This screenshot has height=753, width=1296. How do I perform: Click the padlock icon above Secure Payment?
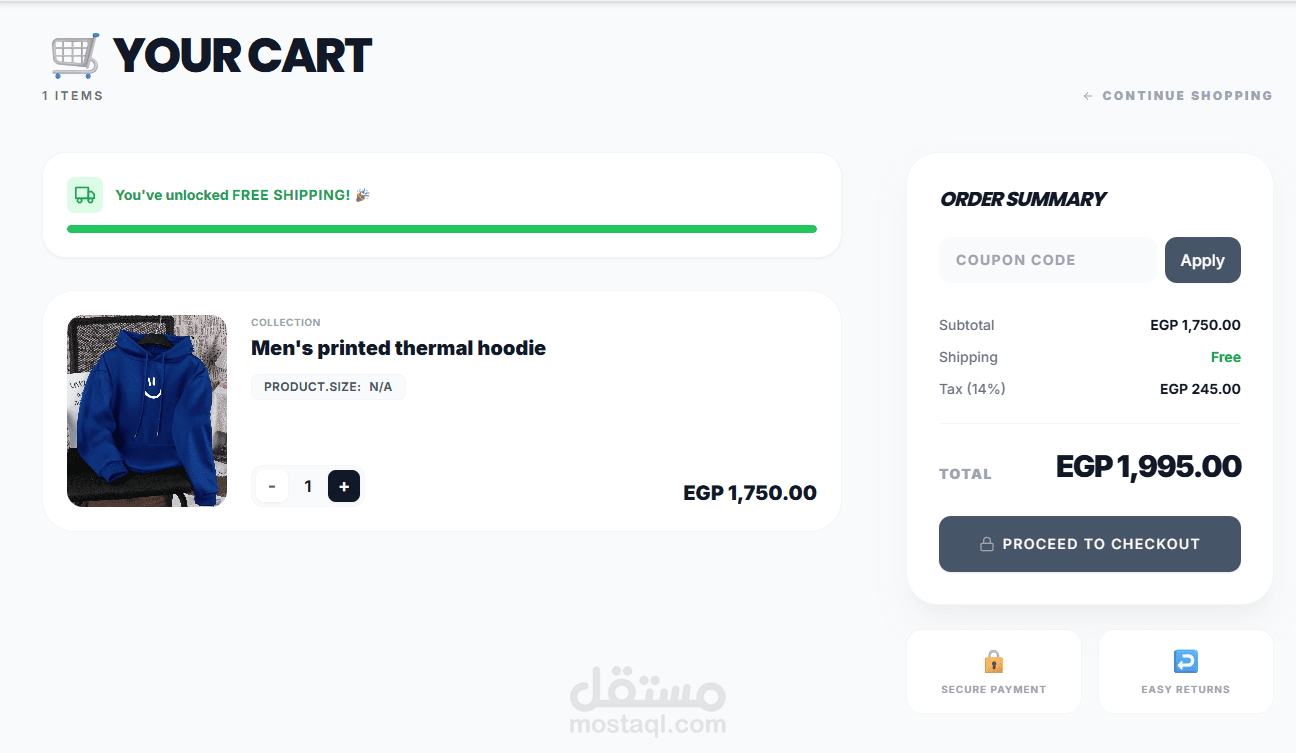(x=993, y=661)
